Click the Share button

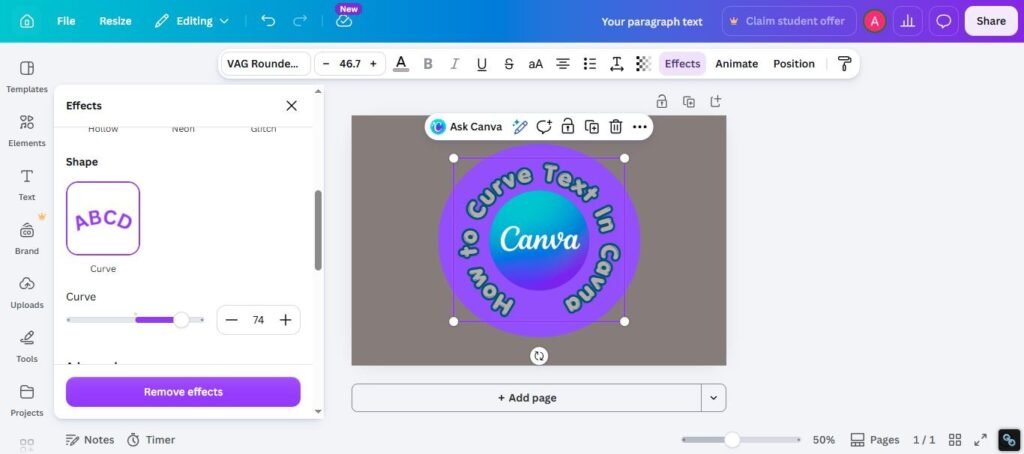pos(991,21)
